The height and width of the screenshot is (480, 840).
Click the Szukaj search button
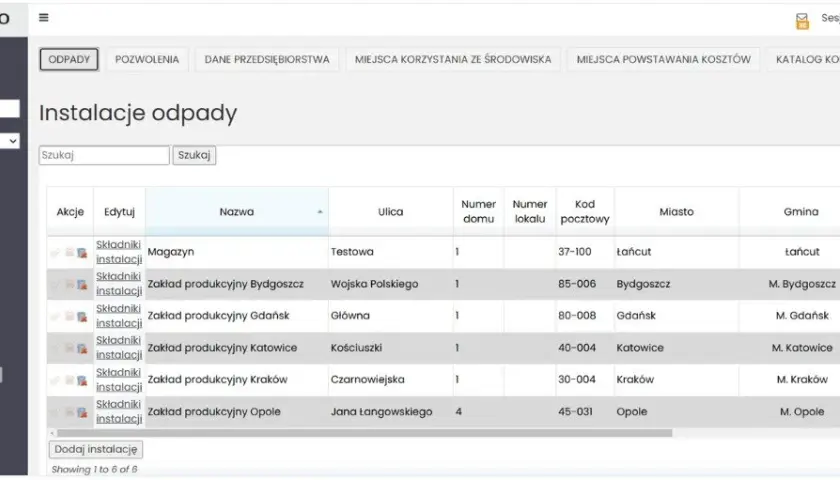[194, 155]
